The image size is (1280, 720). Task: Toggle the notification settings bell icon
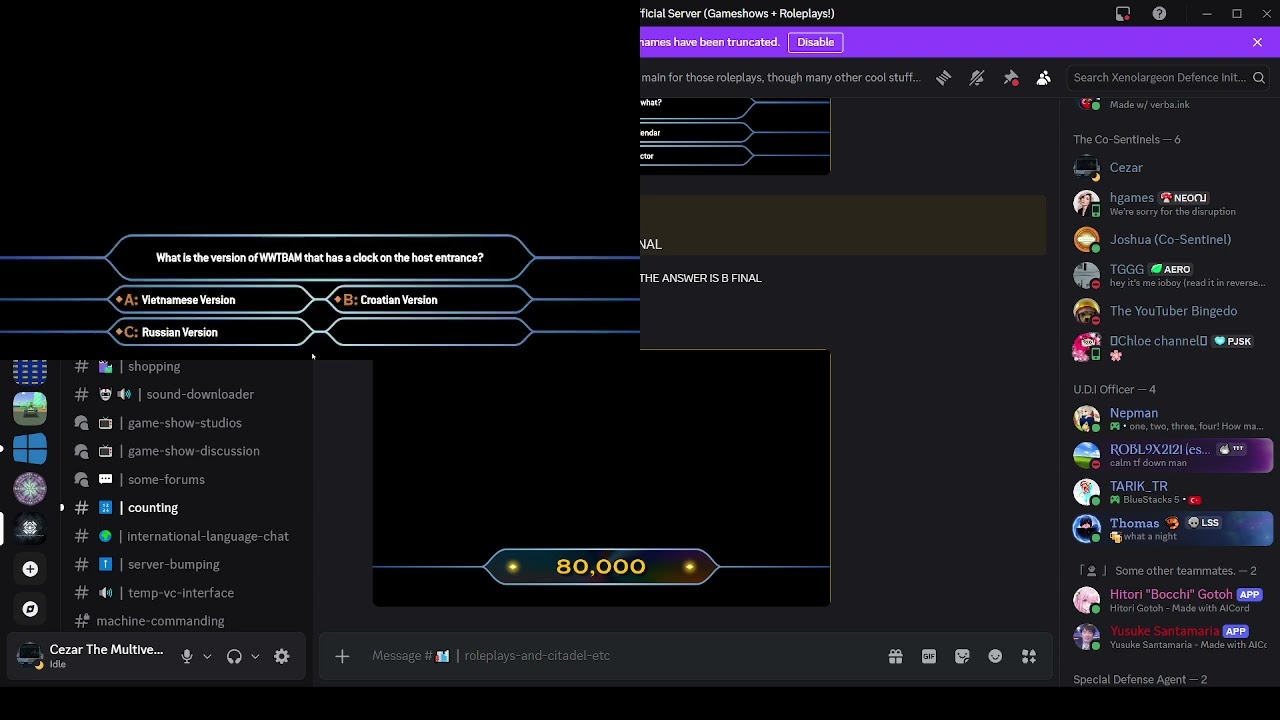tap(977, 78)
